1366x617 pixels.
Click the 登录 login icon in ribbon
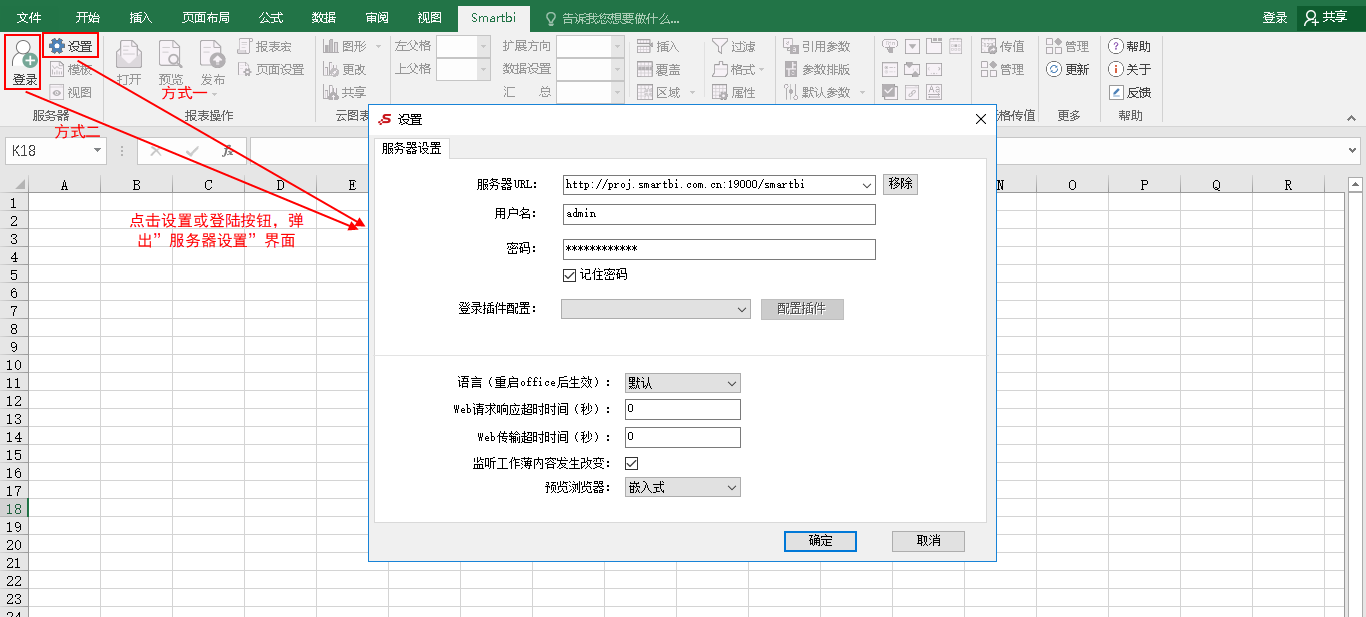click(24, 61)
